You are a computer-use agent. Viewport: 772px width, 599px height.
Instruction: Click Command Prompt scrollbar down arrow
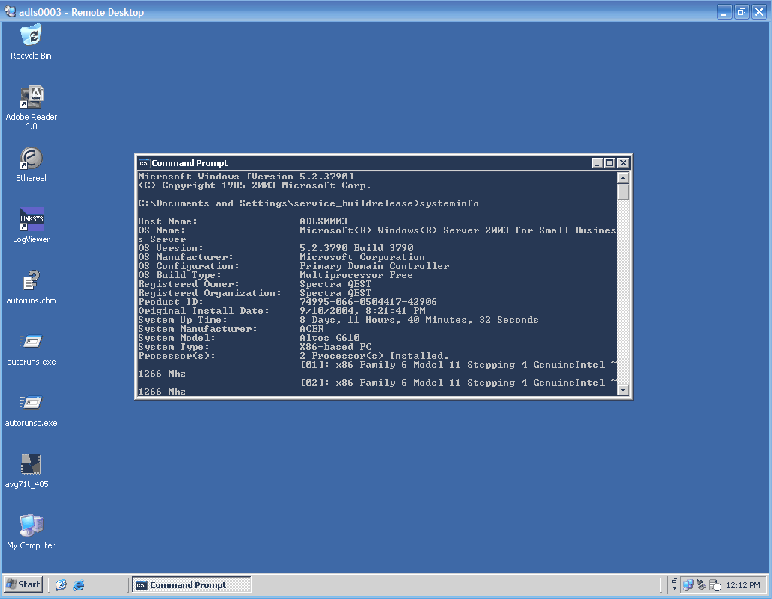tap(623, 390)
